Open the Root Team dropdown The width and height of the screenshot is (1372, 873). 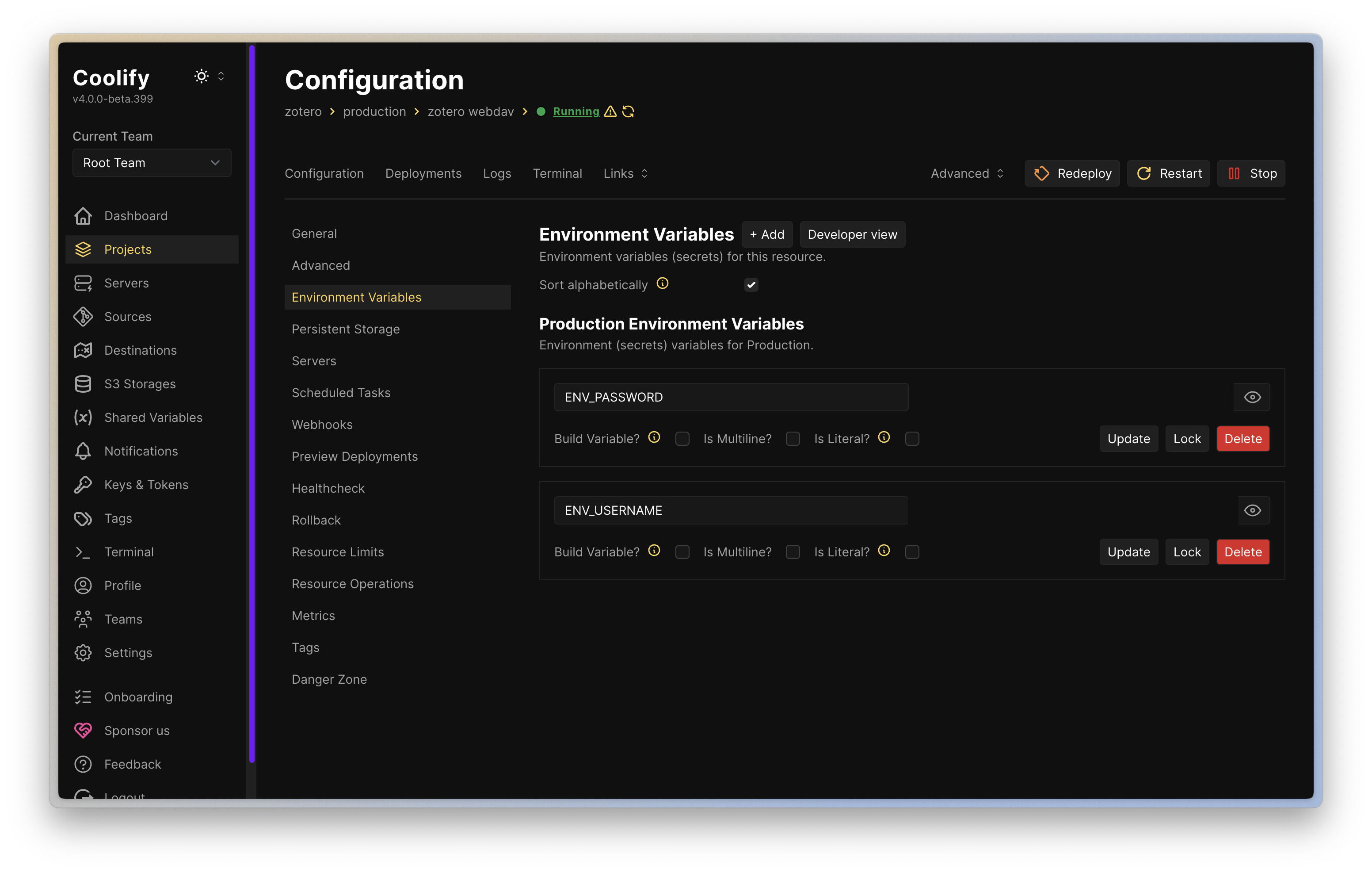click(152, 163)
